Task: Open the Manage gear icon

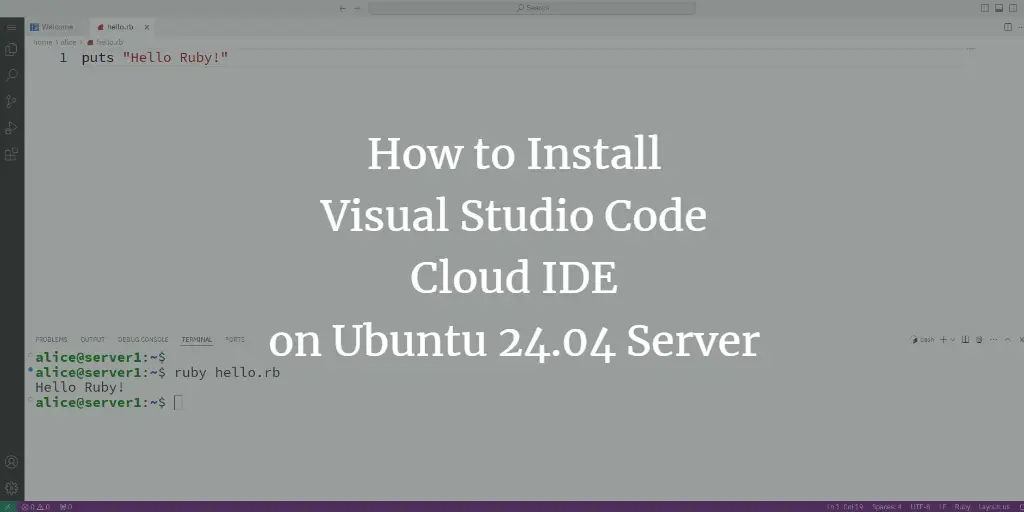Action: (11, 488)
